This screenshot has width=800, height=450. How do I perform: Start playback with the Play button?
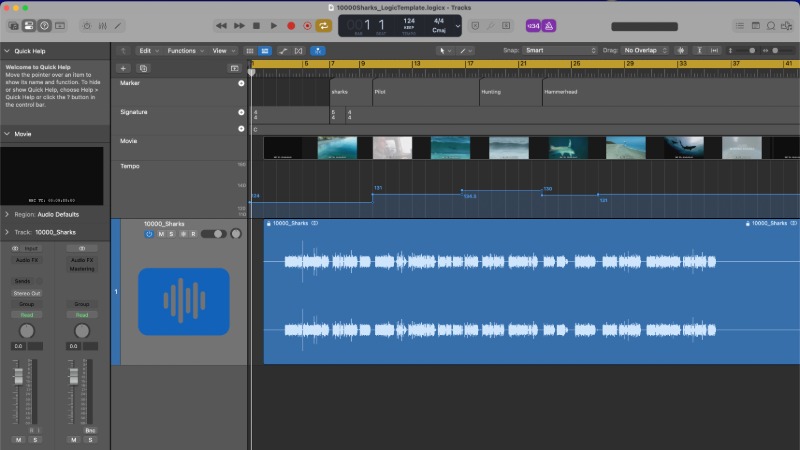pyautogui.click(x=274, y=25)
